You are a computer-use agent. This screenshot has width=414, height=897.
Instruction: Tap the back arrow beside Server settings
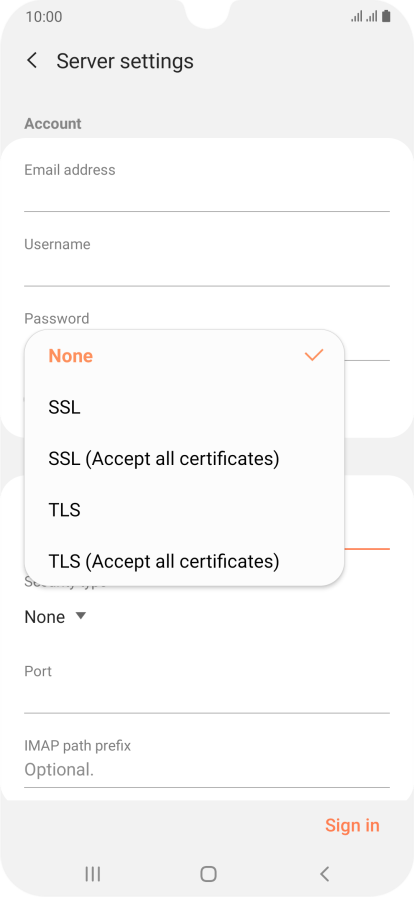coord(33,61)
